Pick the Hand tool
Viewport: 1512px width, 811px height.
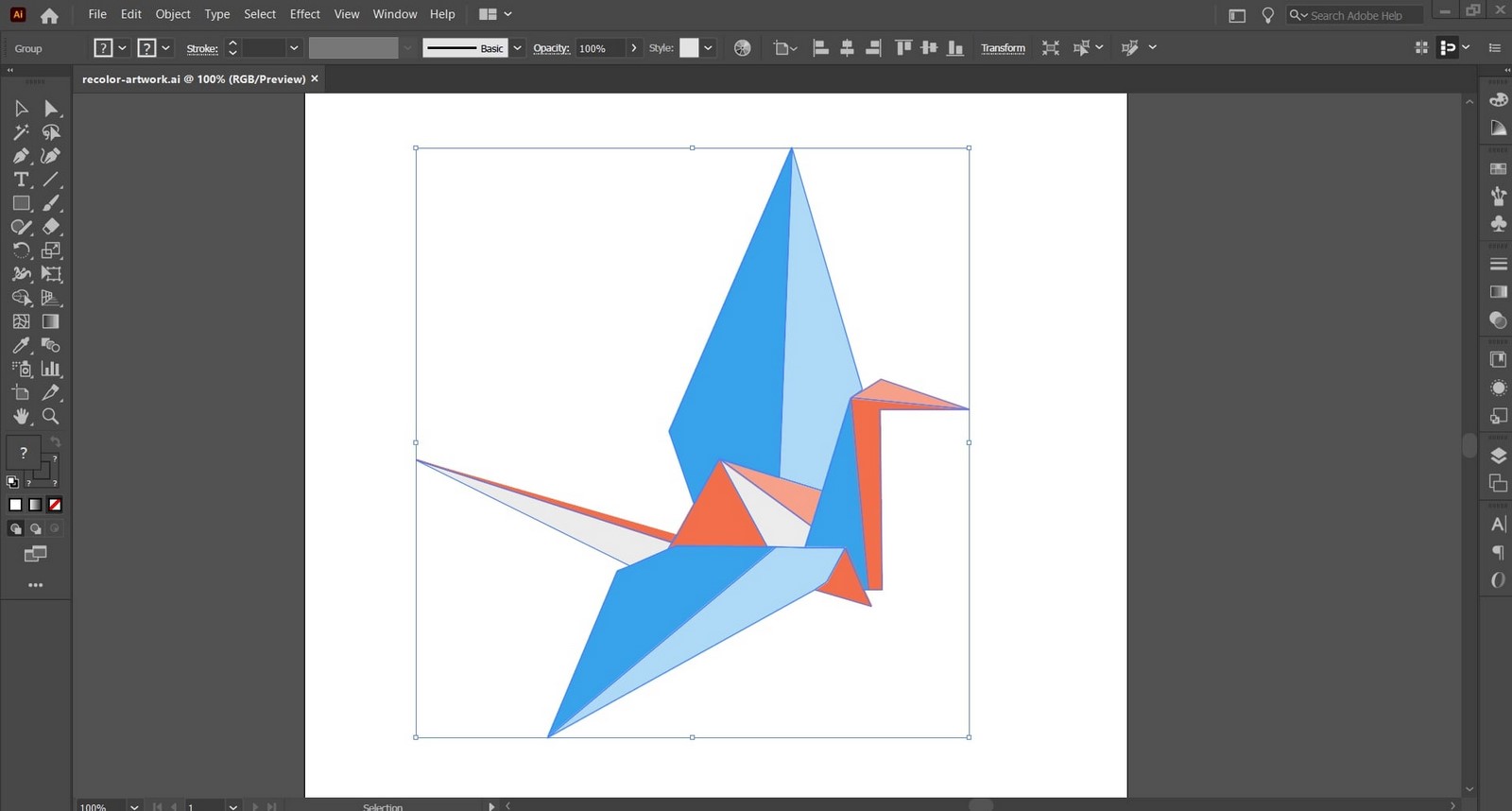(21, 416)
